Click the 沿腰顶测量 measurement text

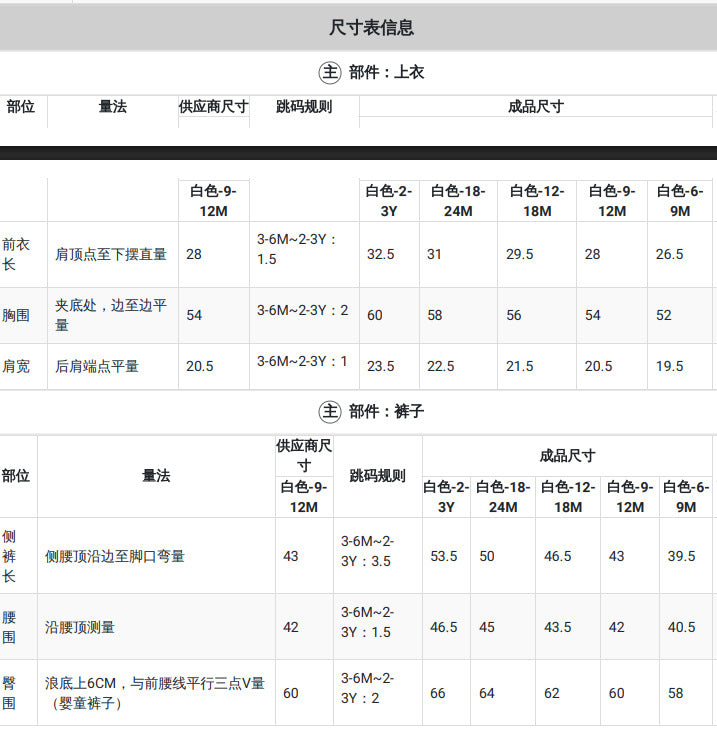(80, 627)
